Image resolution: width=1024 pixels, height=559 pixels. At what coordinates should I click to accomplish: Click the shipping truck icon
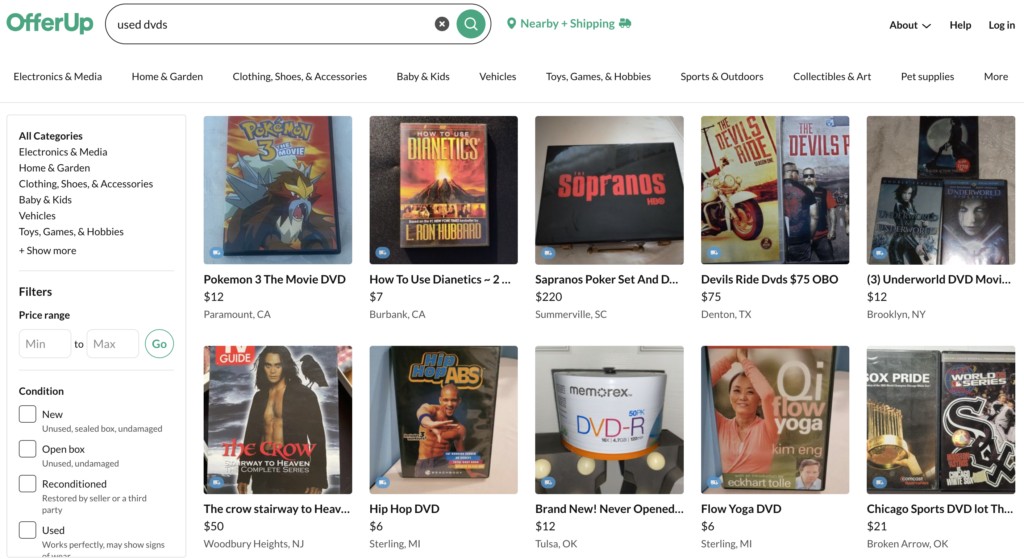[x=625, y=24]
